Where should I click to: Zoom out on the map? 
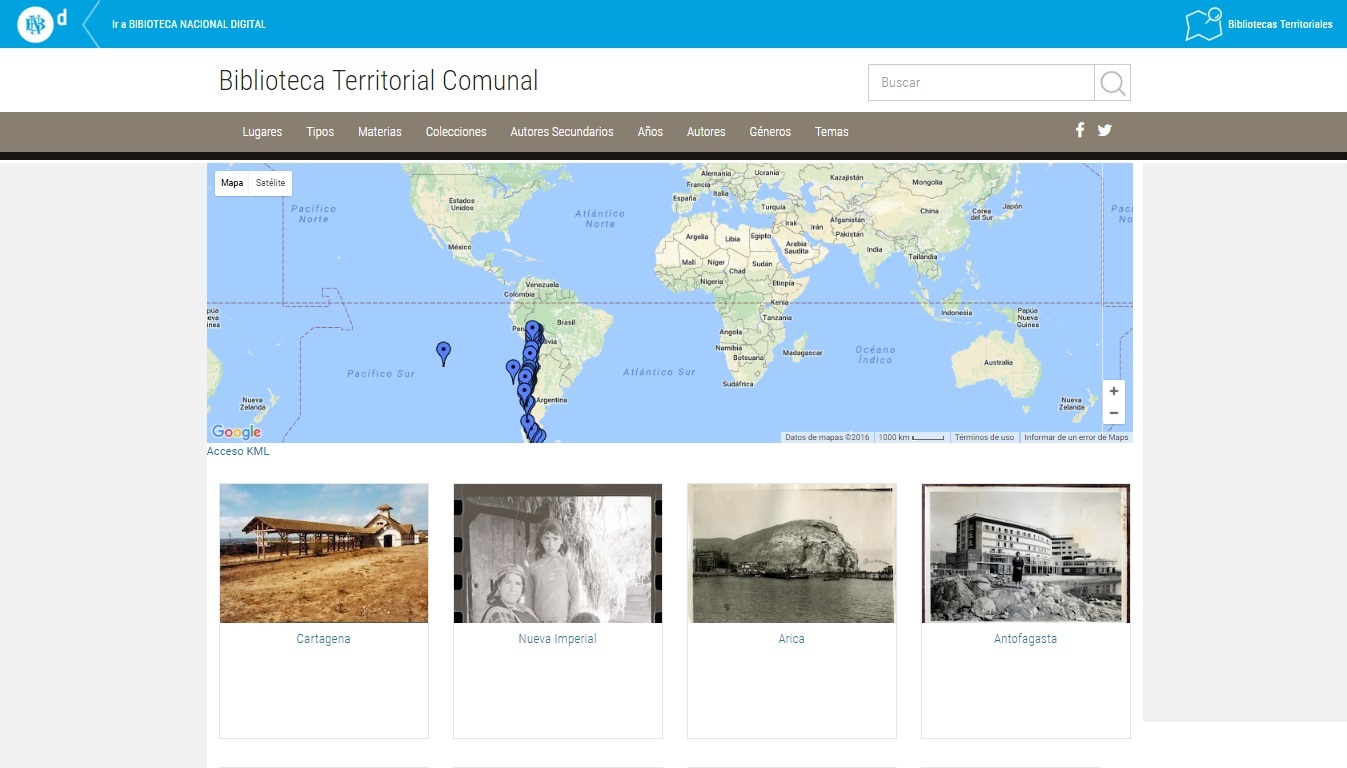click(1113, 413)
